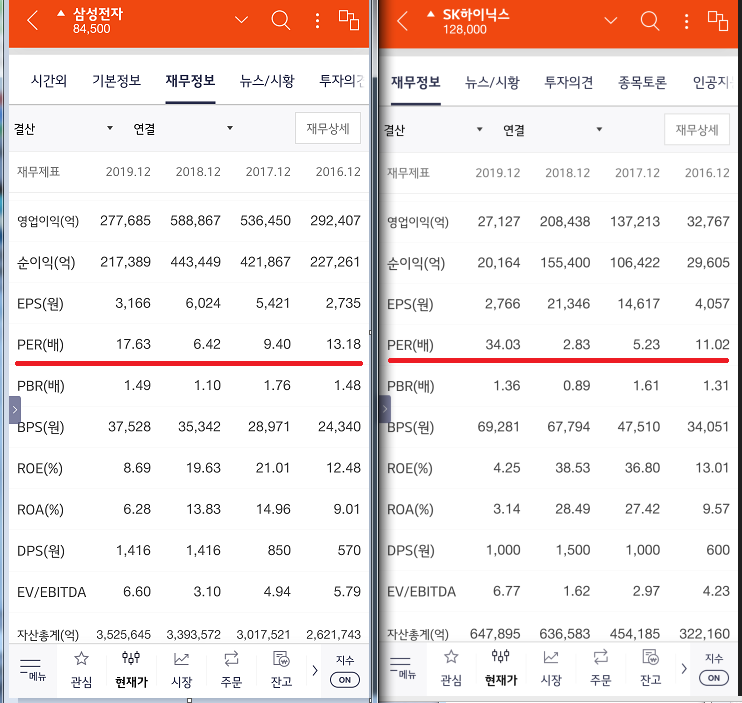Image resolution: width=742 pixels, height=703 pixels.
Task: Click 삼성전자 2019.12 column header
Action: pos(128,172)
